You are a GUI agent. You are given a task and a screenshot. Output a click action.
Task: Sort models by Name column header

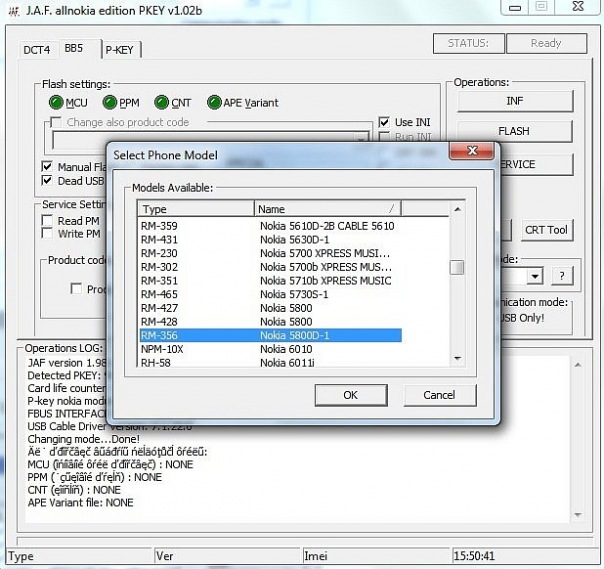pyautogui.click(x=327, y=209)
